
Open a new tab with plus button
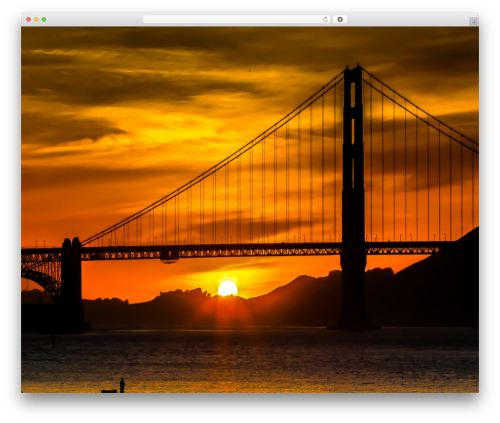click(x=474, y=22)
